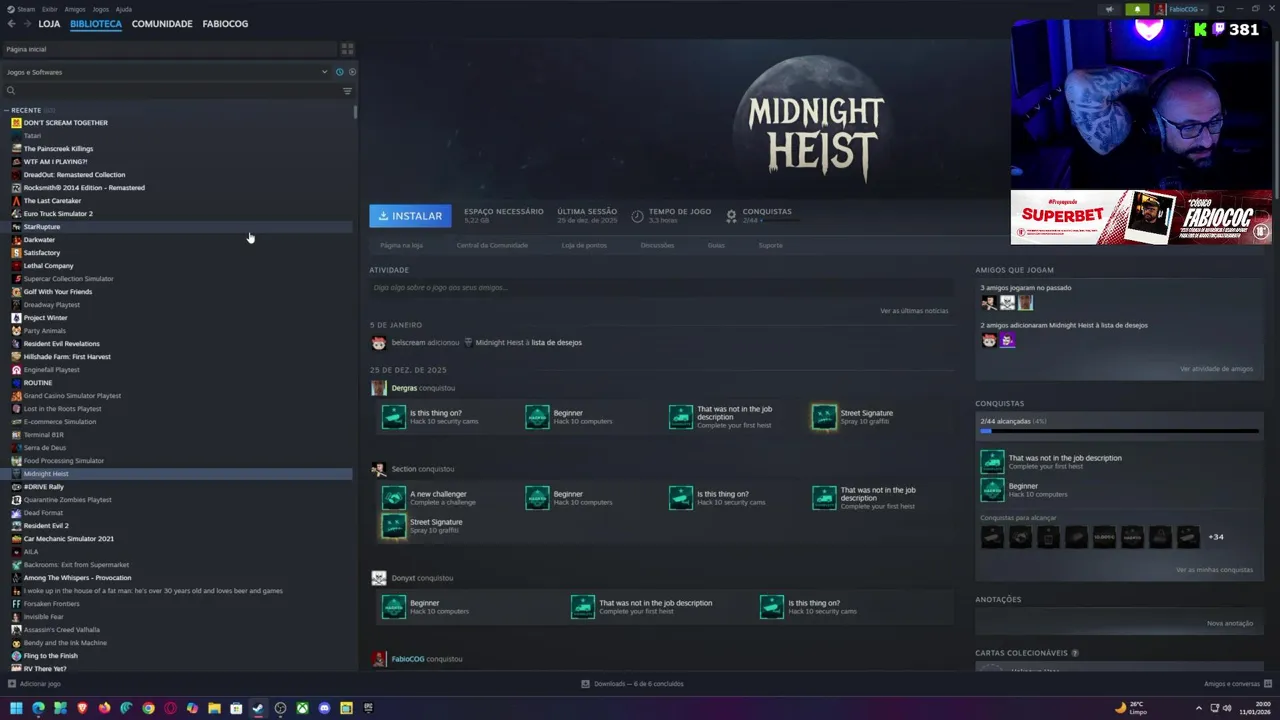Click A new challenger achievement icon
Image resolution: width=1280 pixels, height=720 pixels.
tap(394, 498)
